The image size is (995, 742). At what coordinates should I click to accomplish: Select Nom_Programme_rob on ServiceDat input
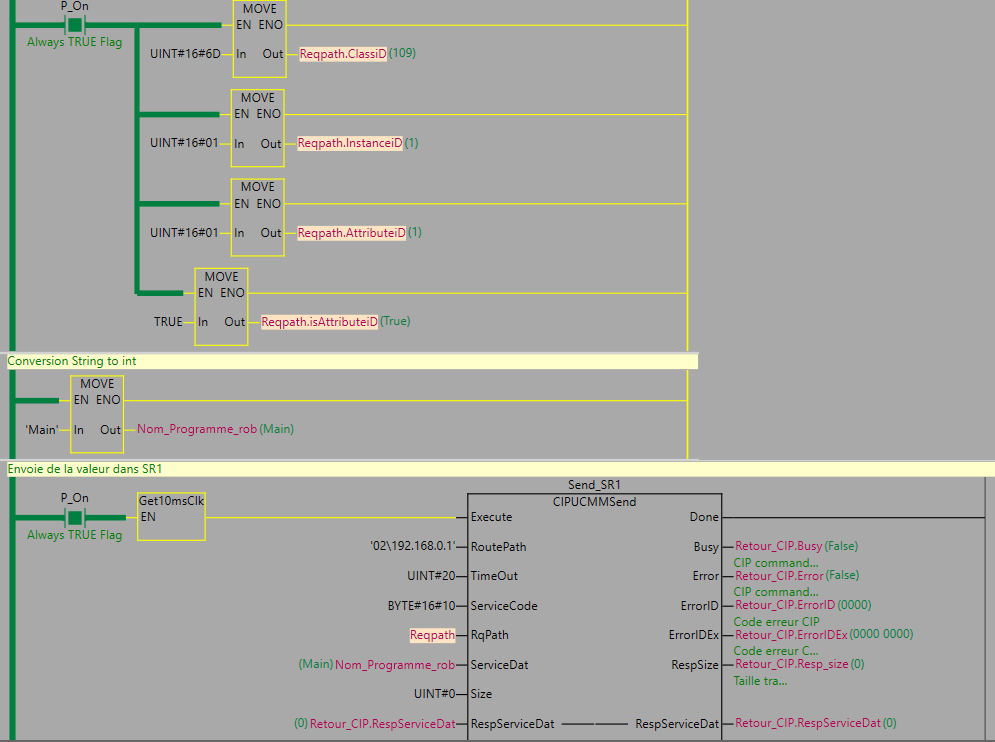[395, 665]
